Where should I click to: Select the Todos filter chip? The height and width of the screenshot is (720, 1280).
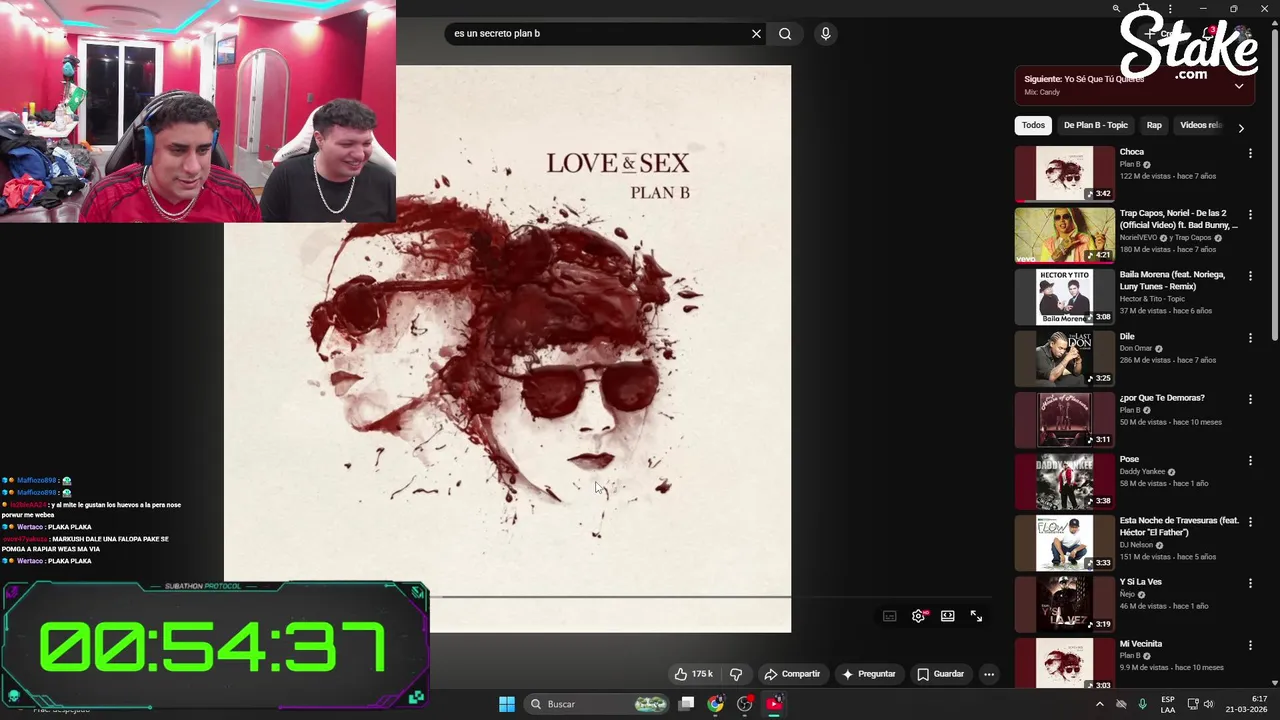(x=1033, y=125)
